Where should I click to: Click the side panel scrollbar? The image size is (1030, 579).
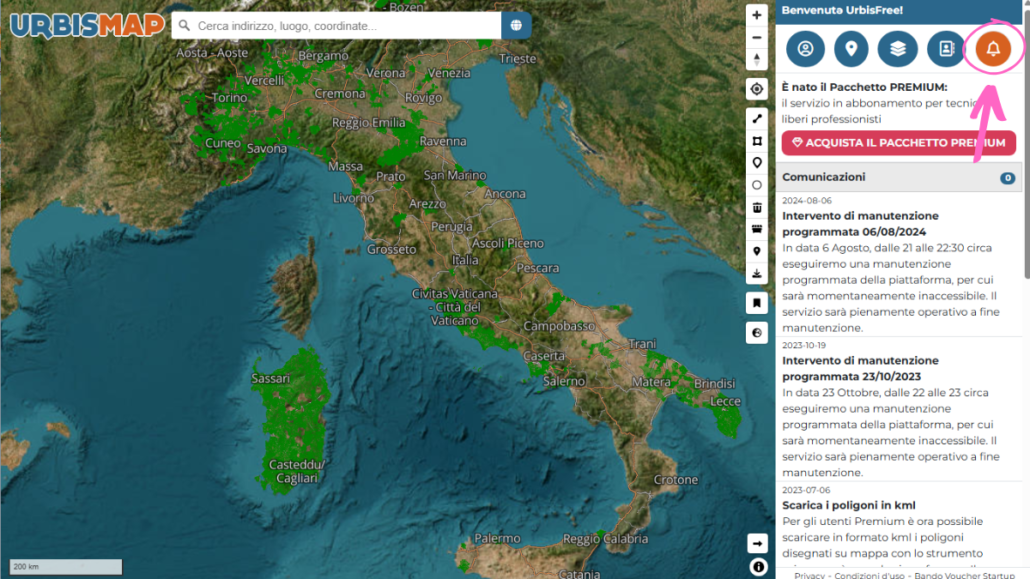[1026, 145]
